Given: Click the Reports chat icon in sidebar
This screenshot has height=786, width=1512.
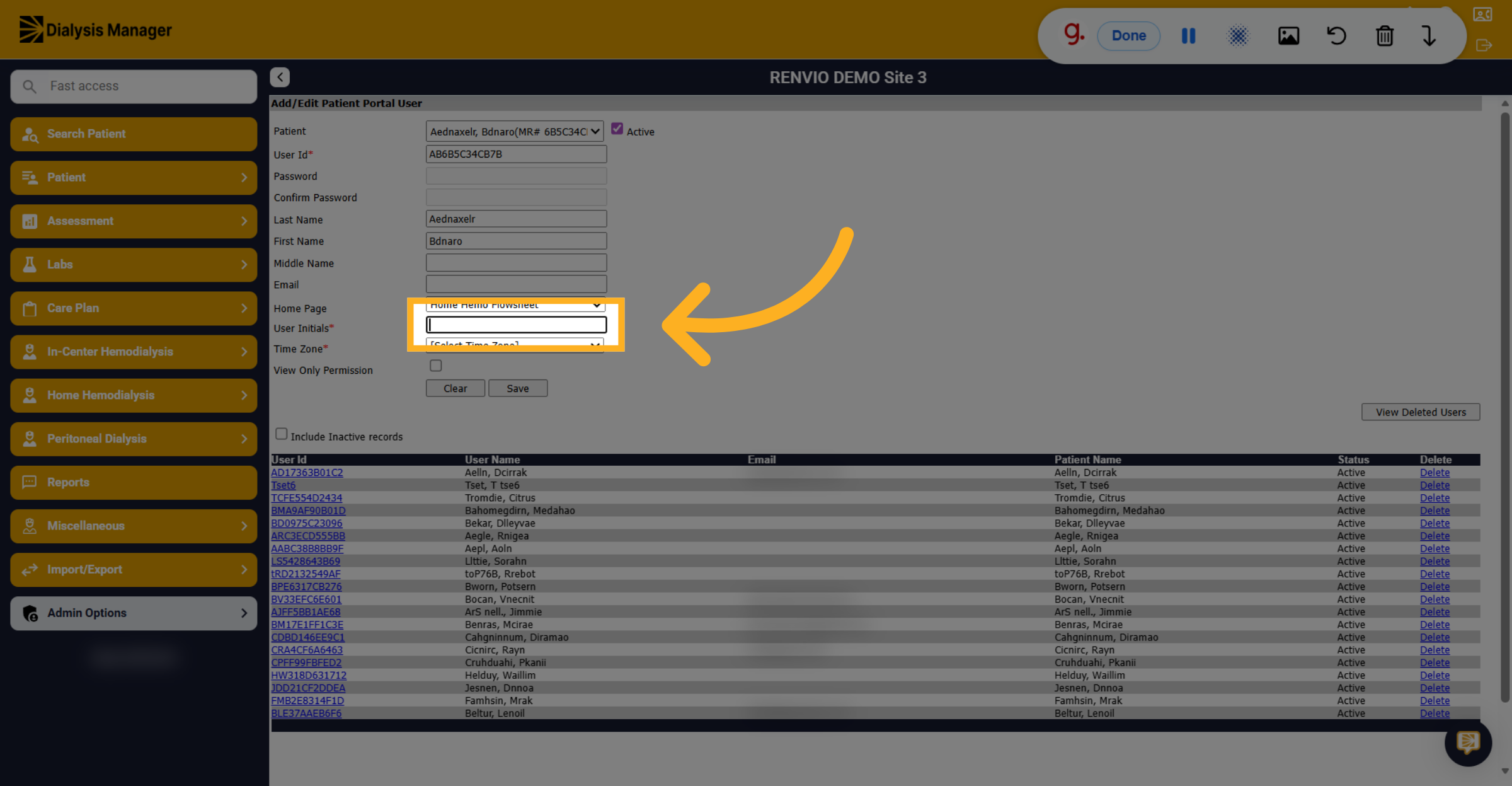Looking at the screenshot, I should coord(30,482).
